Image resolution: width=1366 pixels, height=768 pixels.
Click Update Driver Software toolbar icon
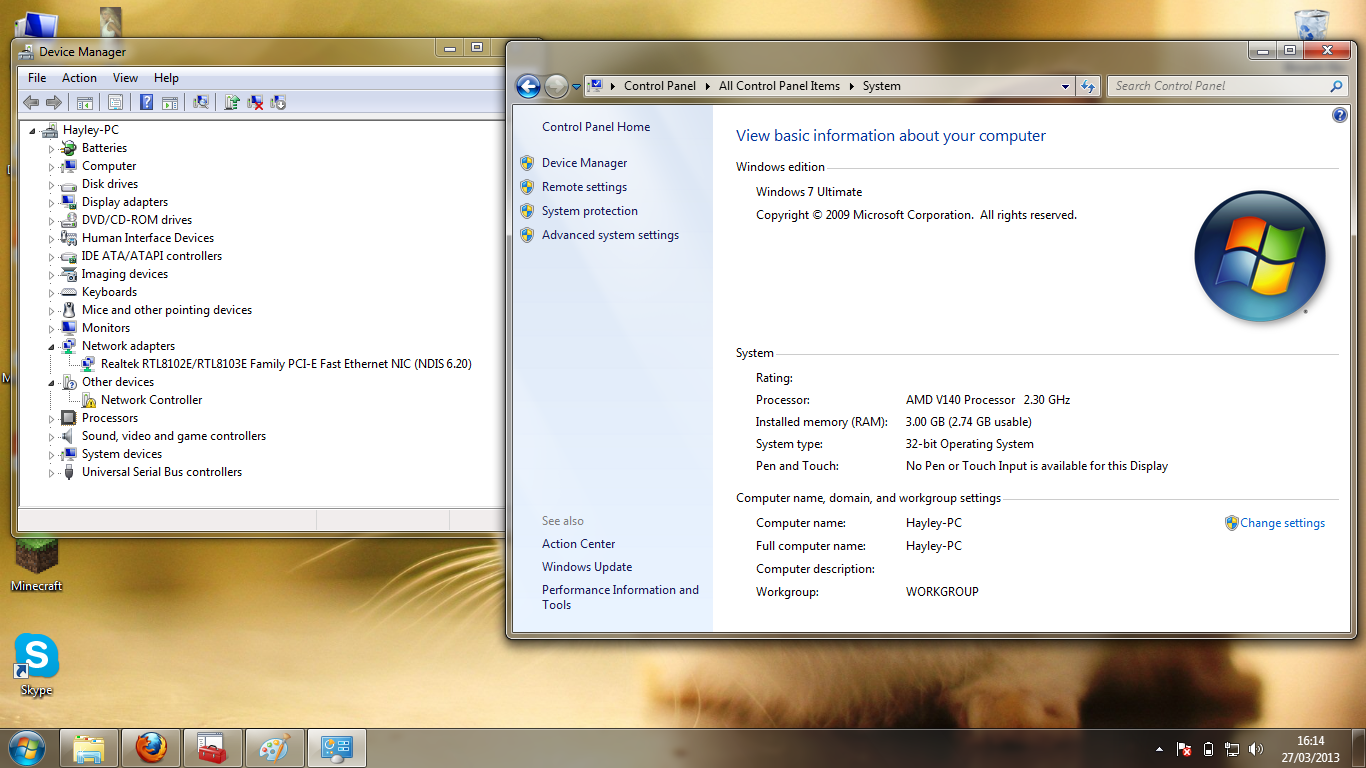tap(232, 102)
